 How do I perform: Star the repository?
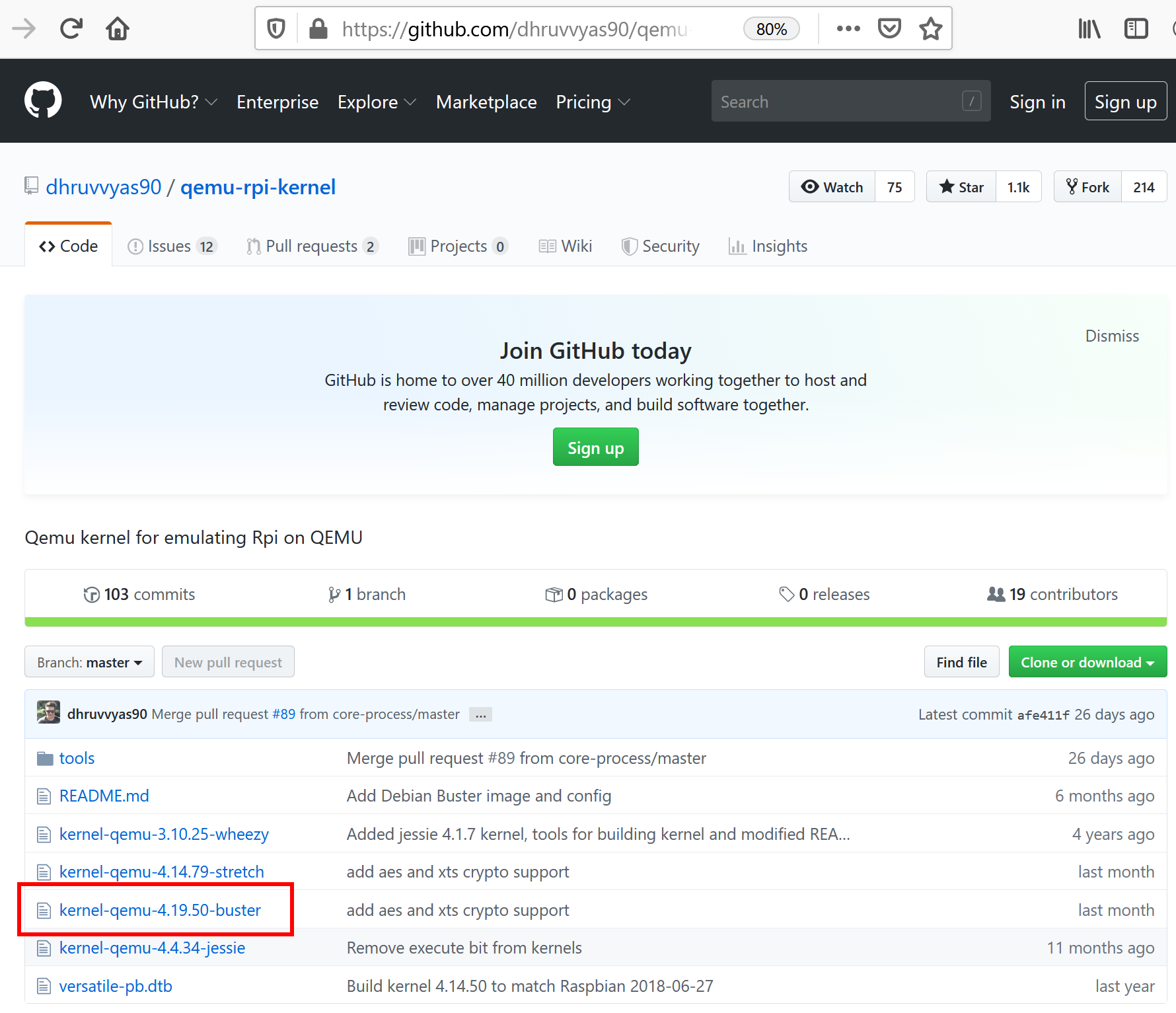tap(961, 187)
